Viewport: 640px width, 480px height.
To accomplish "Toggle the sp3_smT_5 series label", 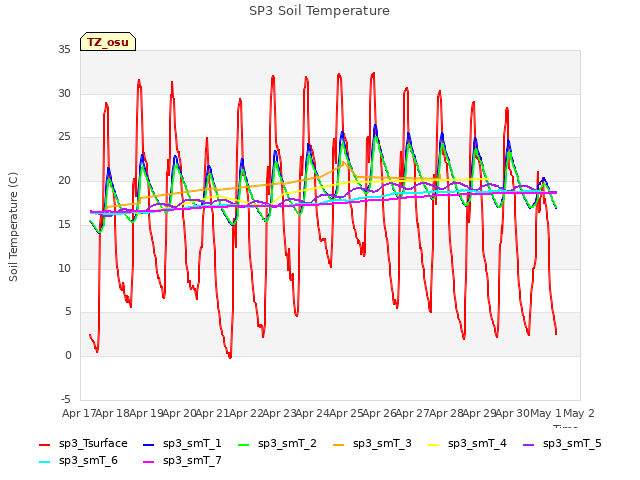I will tap(572, 444).
